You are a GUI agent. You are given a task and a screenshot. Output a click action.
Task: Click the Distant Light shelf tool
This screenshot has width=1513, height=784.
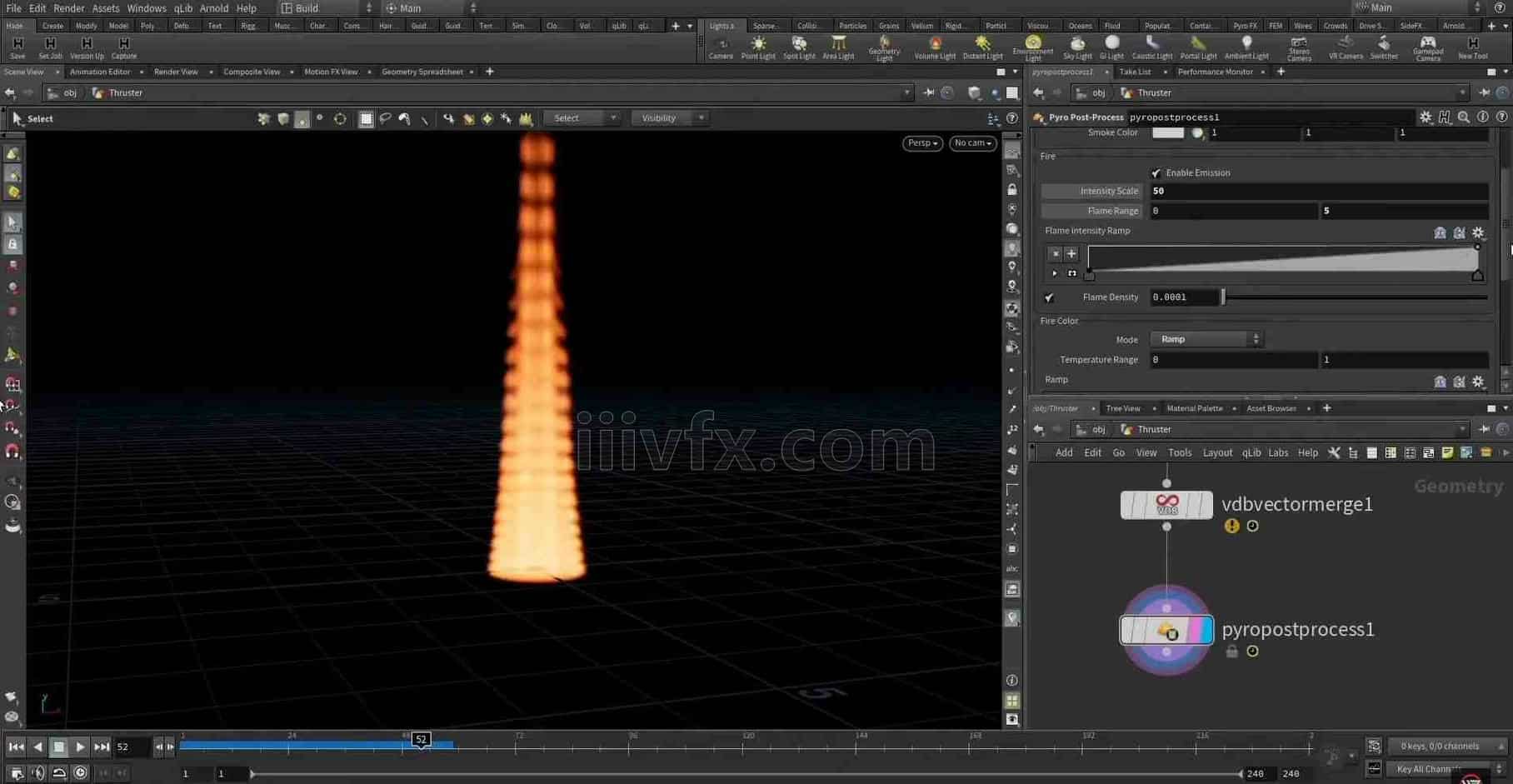pos(982,47)
